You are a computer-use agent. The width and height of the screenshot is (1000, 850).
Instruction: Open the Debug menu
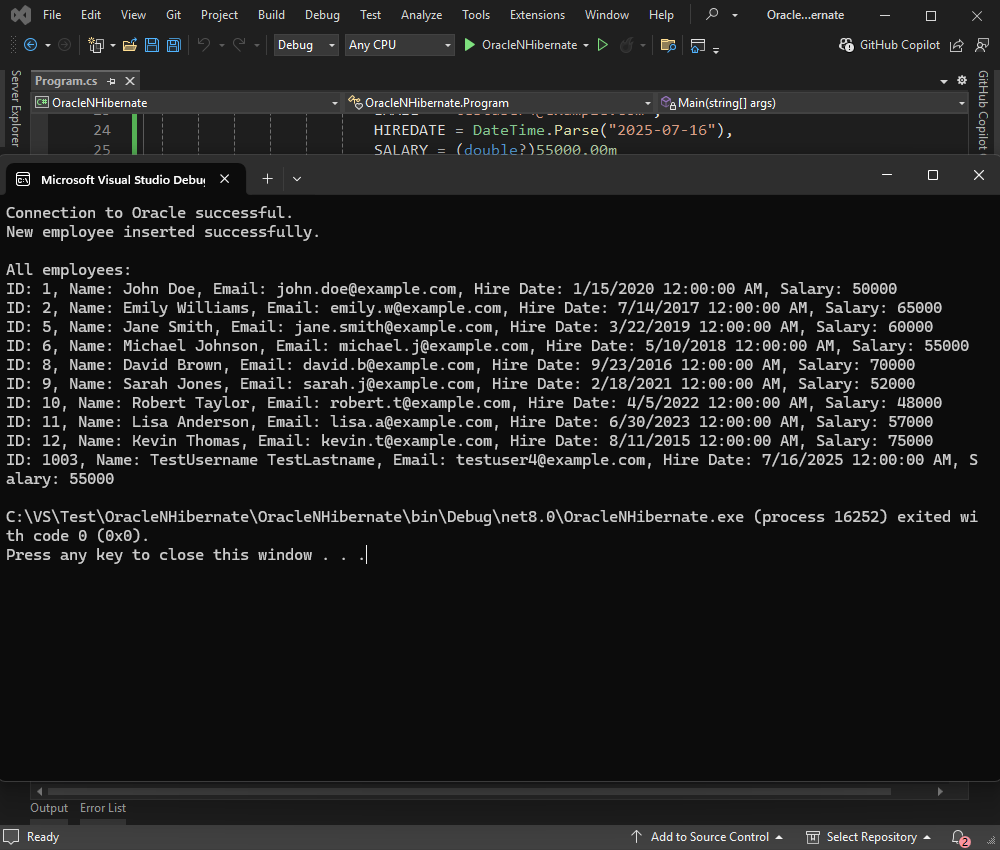(x=322, y=14)
